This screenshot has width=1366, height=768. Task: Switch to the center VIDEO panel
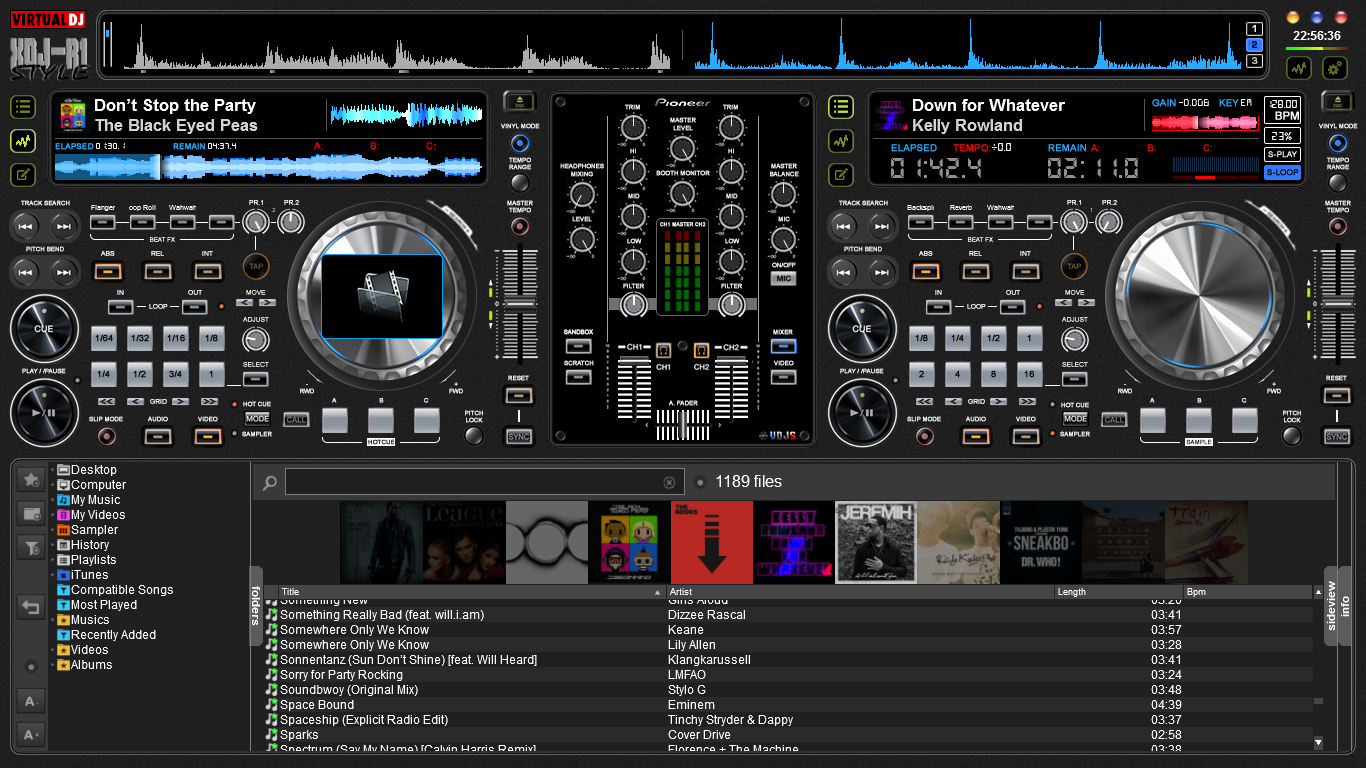point(783,377)
